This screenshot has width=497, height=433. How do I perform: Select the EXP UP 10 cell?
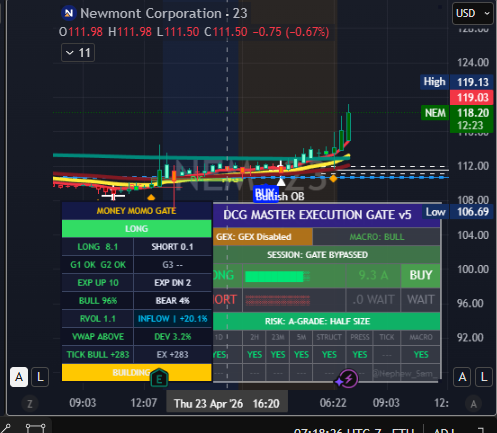(98, 283)
